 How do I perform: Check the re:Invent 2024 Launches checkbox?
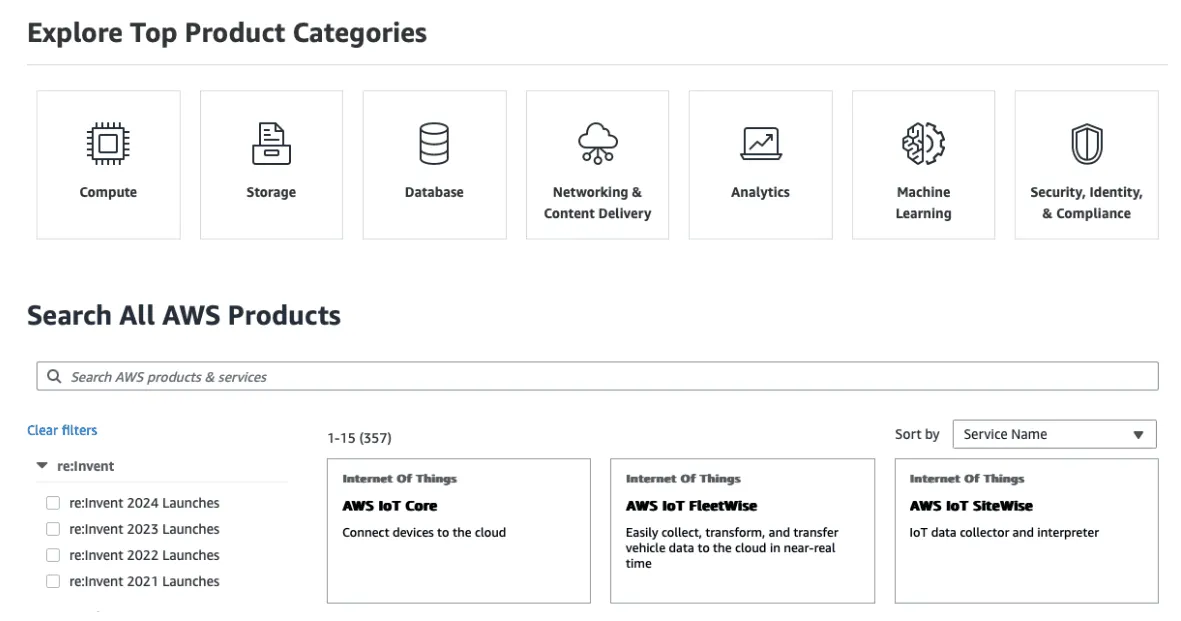click(53, 503)
